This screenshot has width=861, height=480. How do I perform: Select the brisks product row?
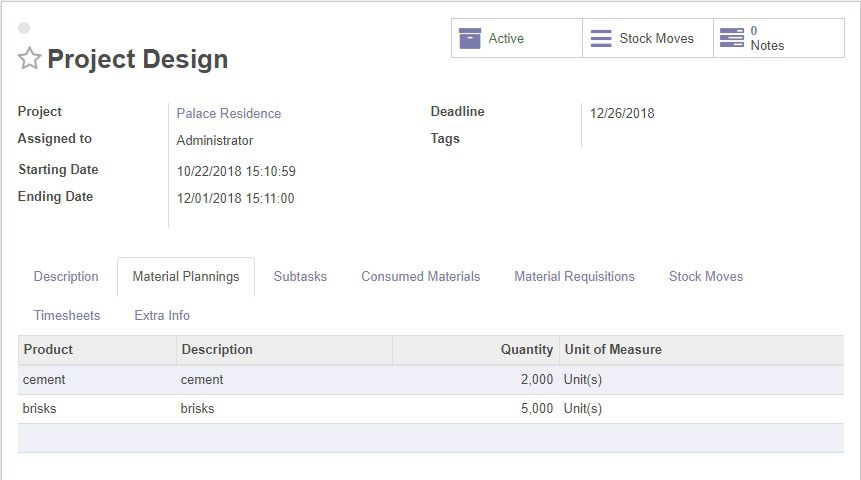pyautogui.click(x=40, y=408)
